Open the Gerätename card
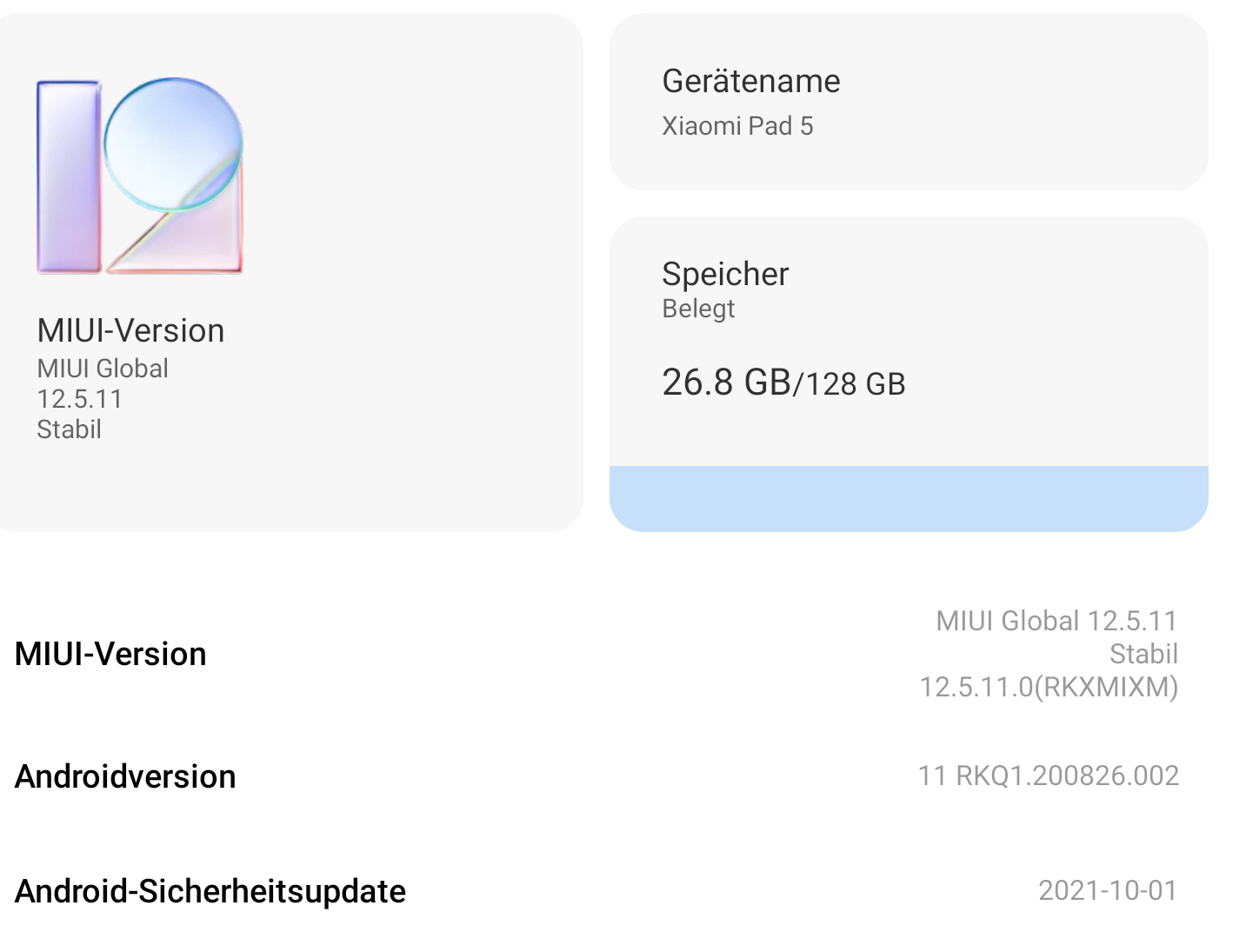The width and height of the screenshot is (1246, 952). point(909,102)
